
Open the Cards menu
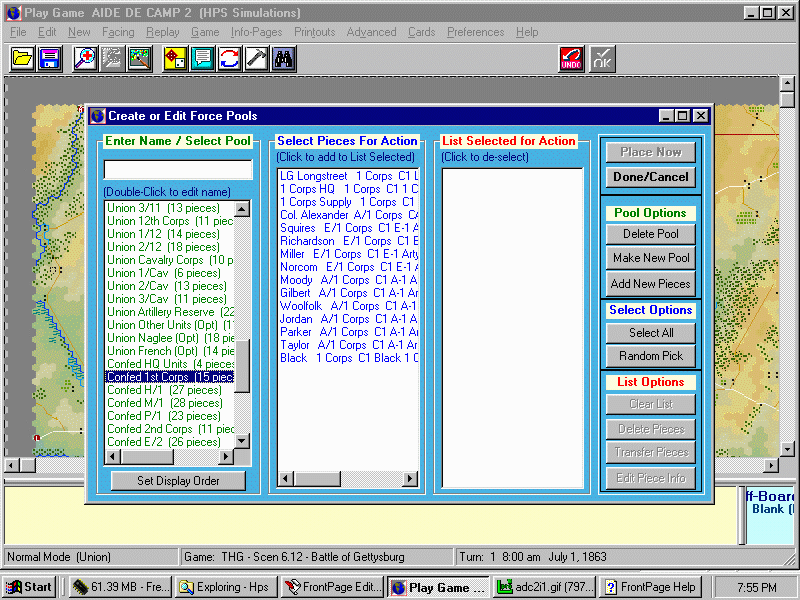(421, 32)
